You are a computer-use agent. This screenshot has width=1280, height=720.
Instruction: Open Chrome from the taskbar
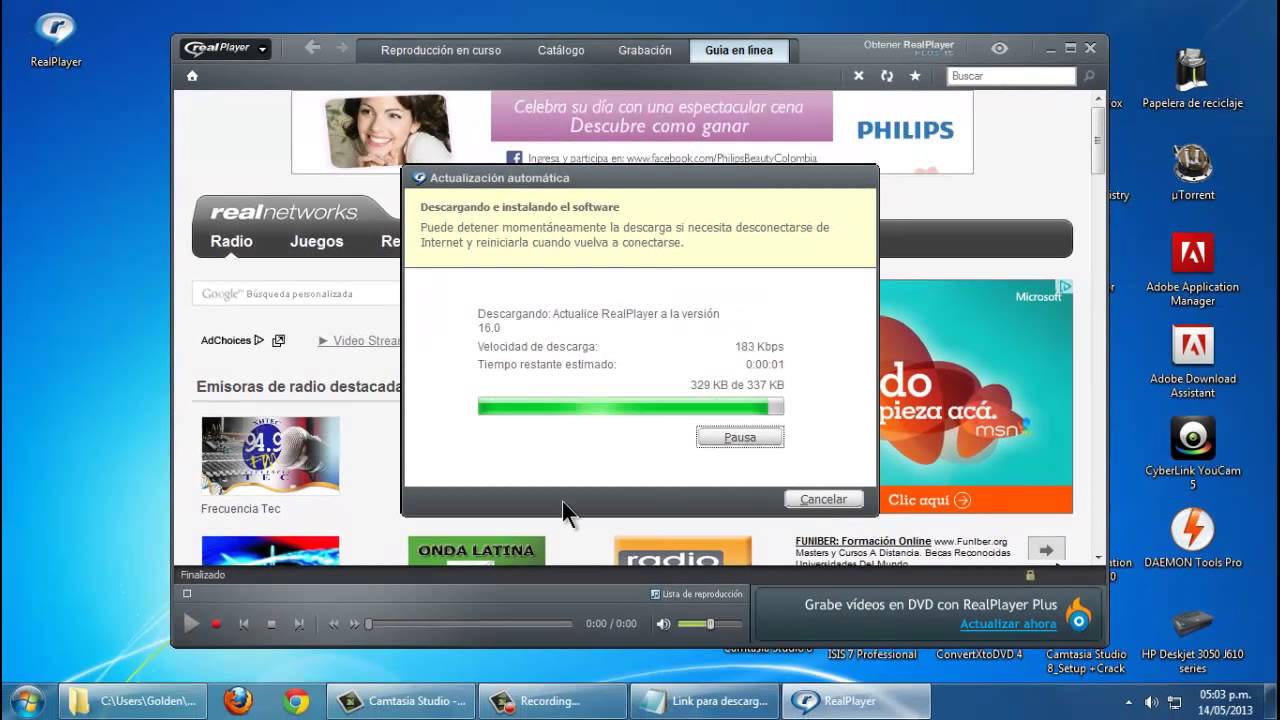(295, 701)
